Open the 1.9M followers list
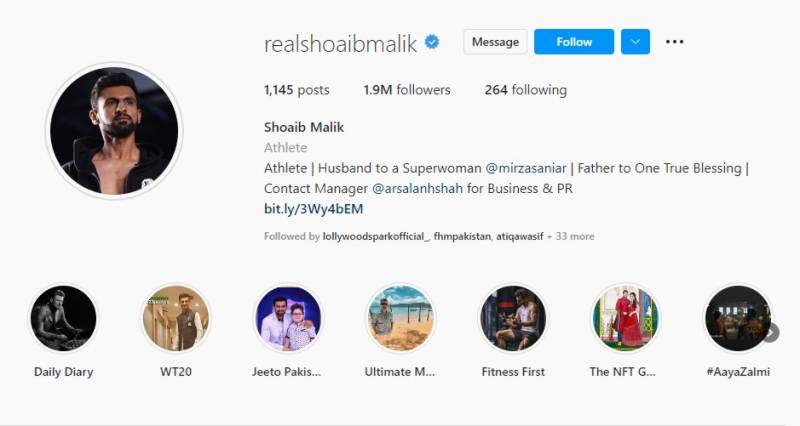Image resolution: width=800 pixels, height=426 pixels. tap(407, 90)
